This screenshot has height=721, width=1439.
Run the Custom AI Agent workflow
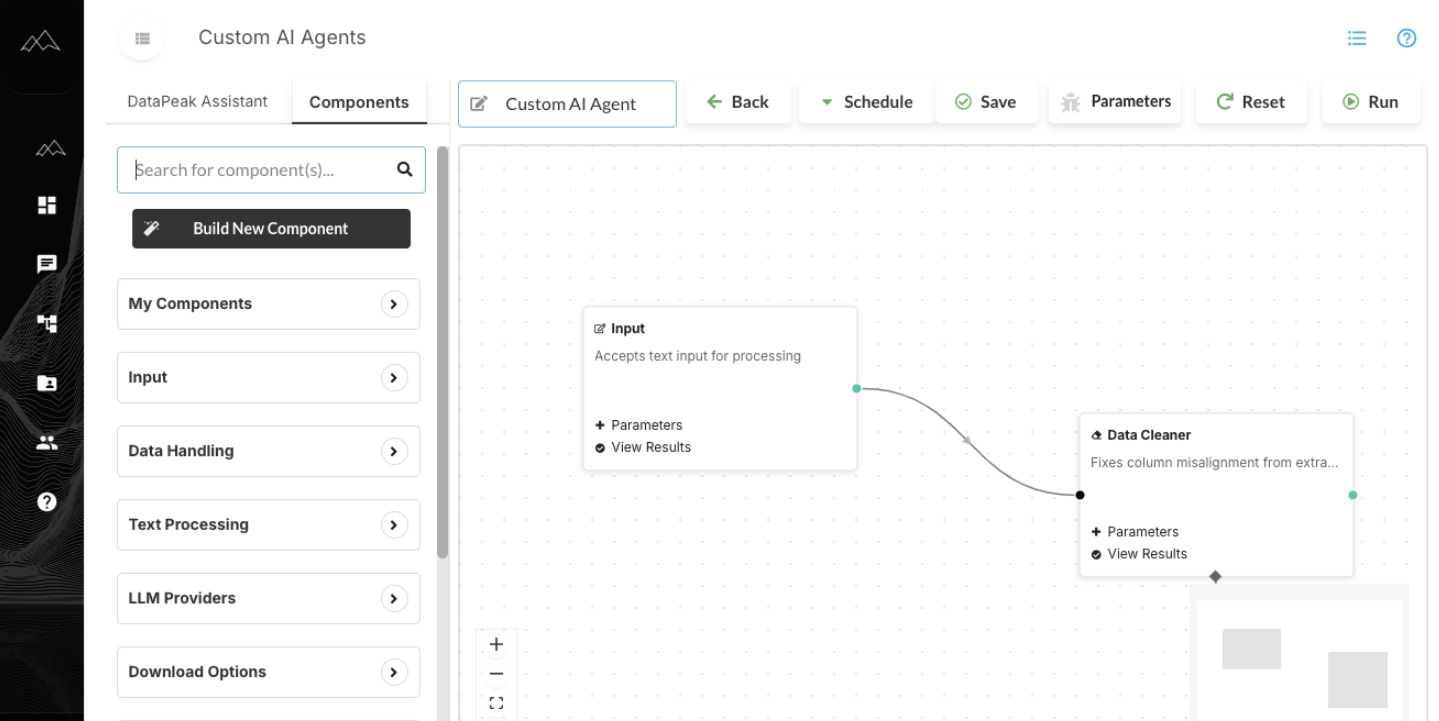tap(1372, 101)
